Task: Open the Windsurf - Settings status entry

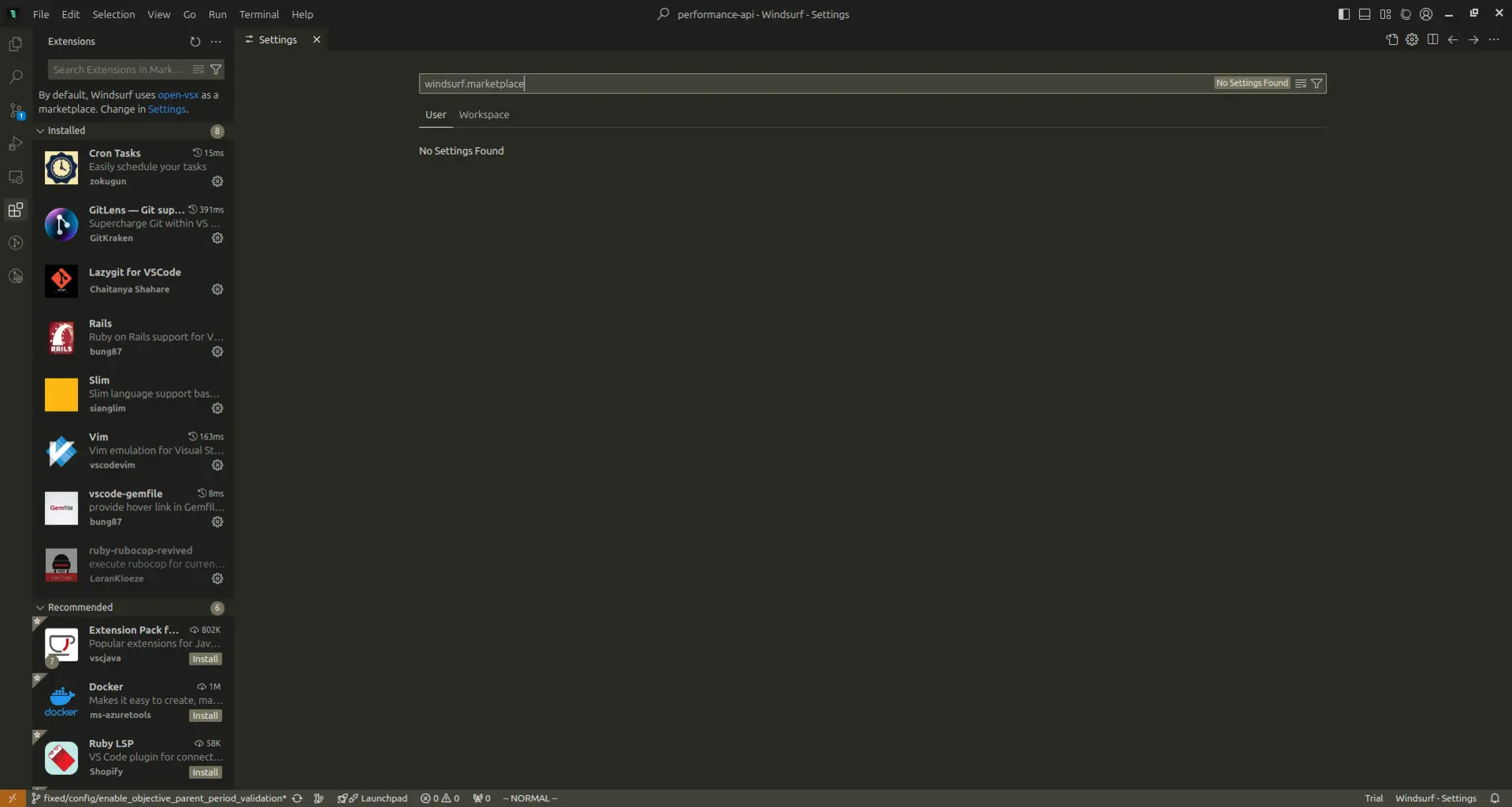Action: click(x=1436, y=798)
